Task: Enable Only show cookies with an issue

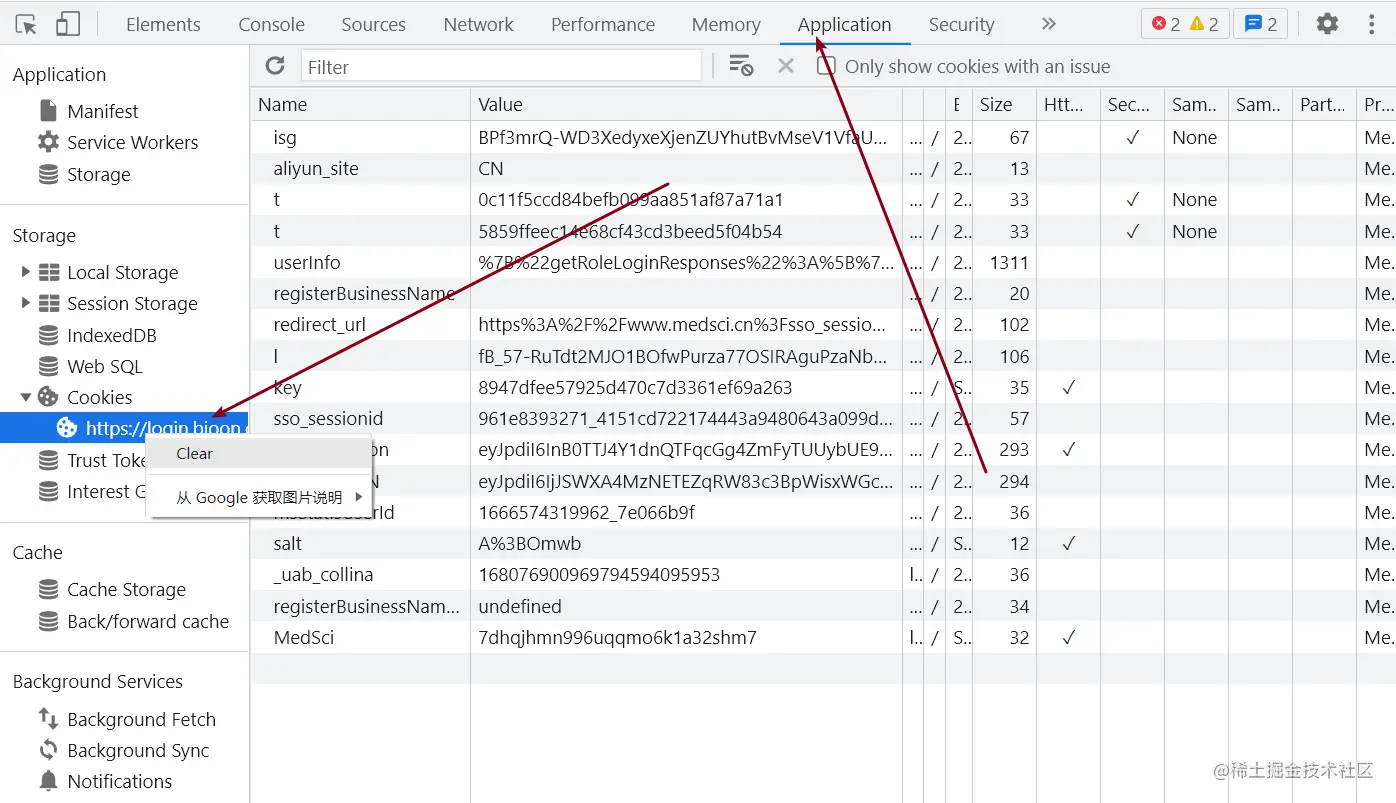Action: pos(826,66)
